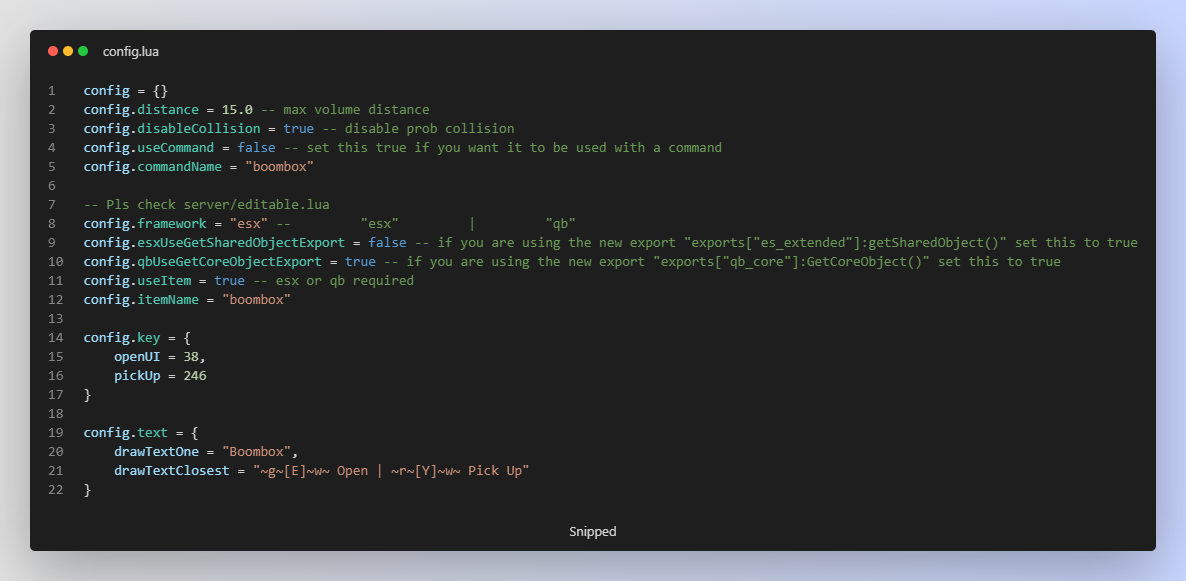Image resolution: width=1186 pixels, height=581 pixels.
Task: Click the "boombox" string for commandName
Action: pos(279,167)
